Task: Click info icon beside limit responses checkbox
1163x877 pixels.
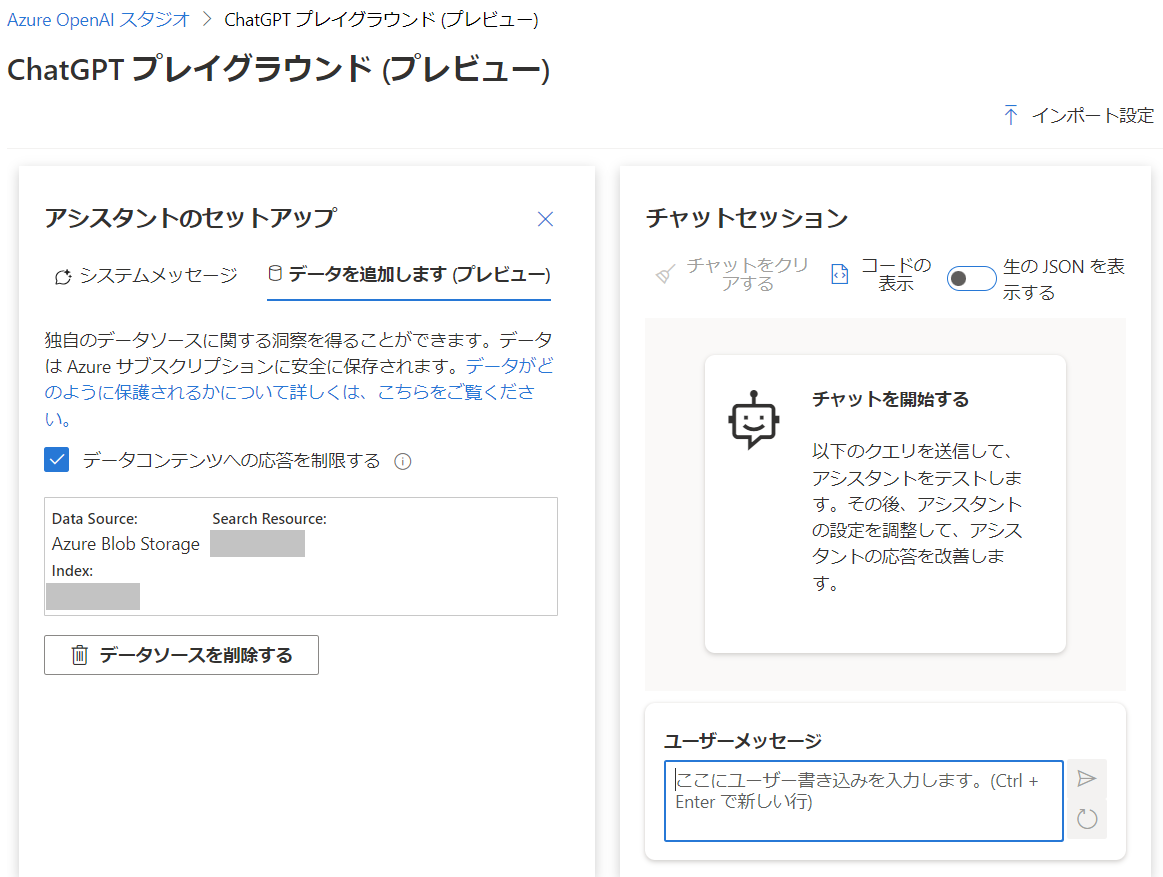Action: click(403, 462)
